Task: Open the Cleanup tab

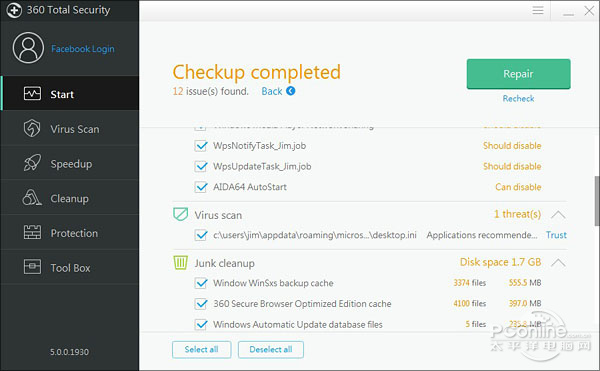Action: pyautogui.click(x=70, y=198)
